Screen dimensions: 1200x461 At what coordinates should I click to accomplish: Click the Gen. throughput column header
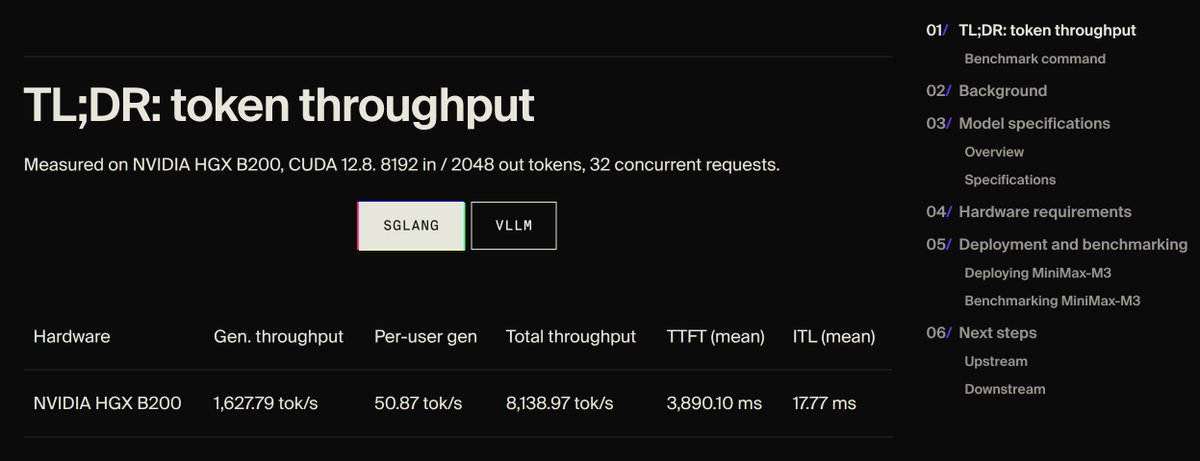(279, 337)
